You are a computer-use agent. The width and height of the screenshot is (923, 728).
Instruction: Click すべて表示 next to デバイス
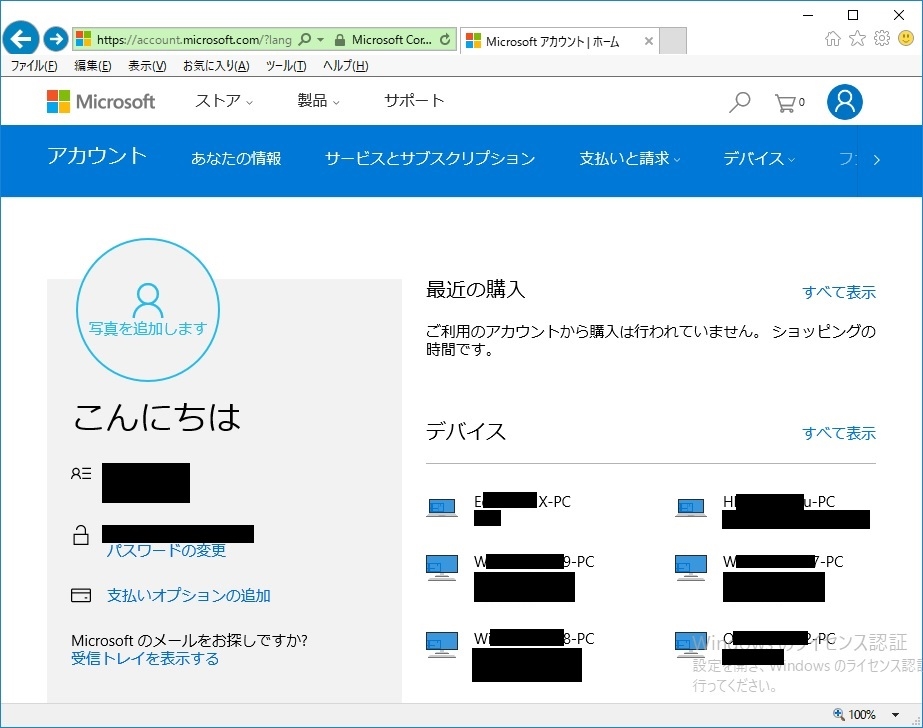click(x=839, y=434)
